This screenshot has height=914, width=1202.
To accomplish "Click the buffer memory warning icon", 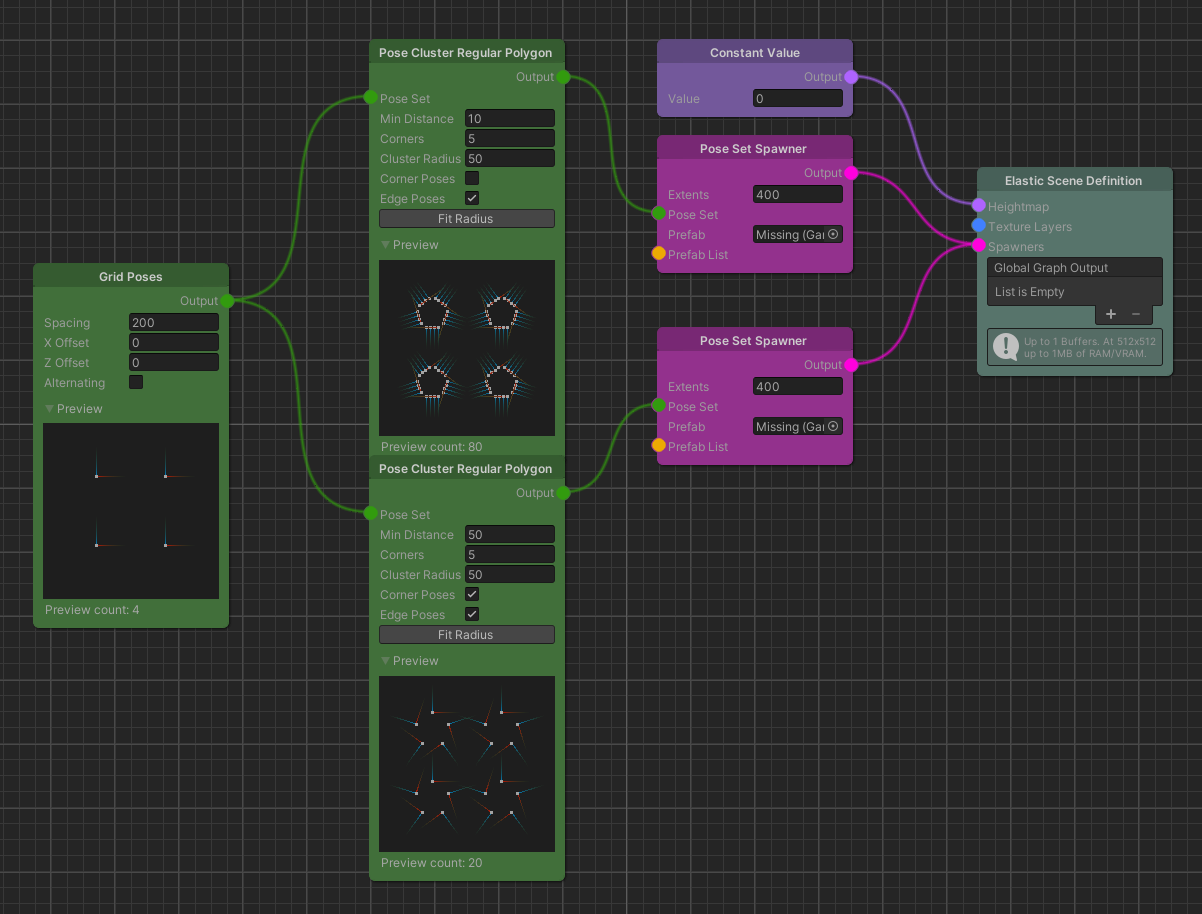I will [1005, 347].
